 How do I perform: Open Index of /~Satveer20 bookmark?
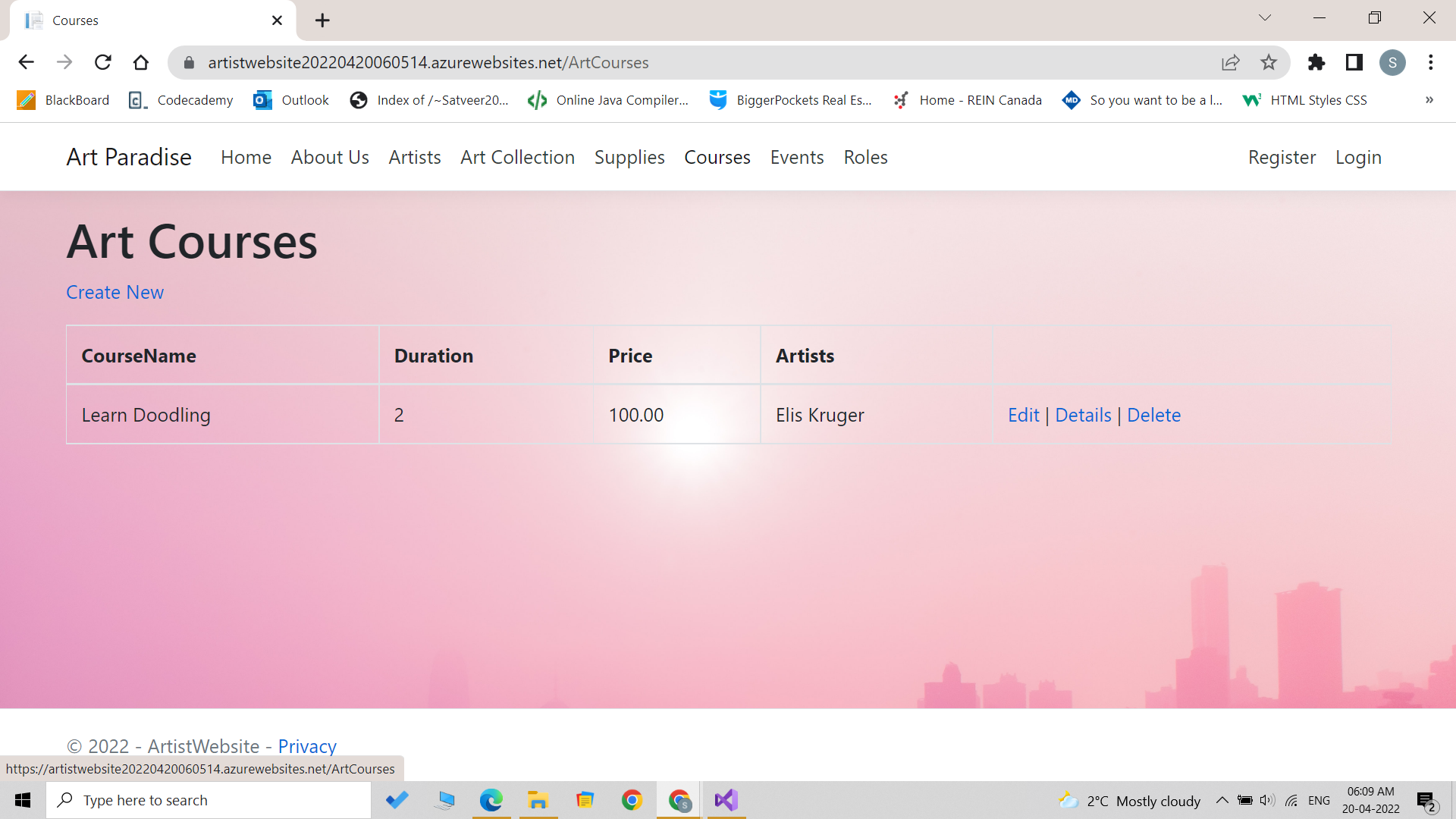[x=429, y=100]
